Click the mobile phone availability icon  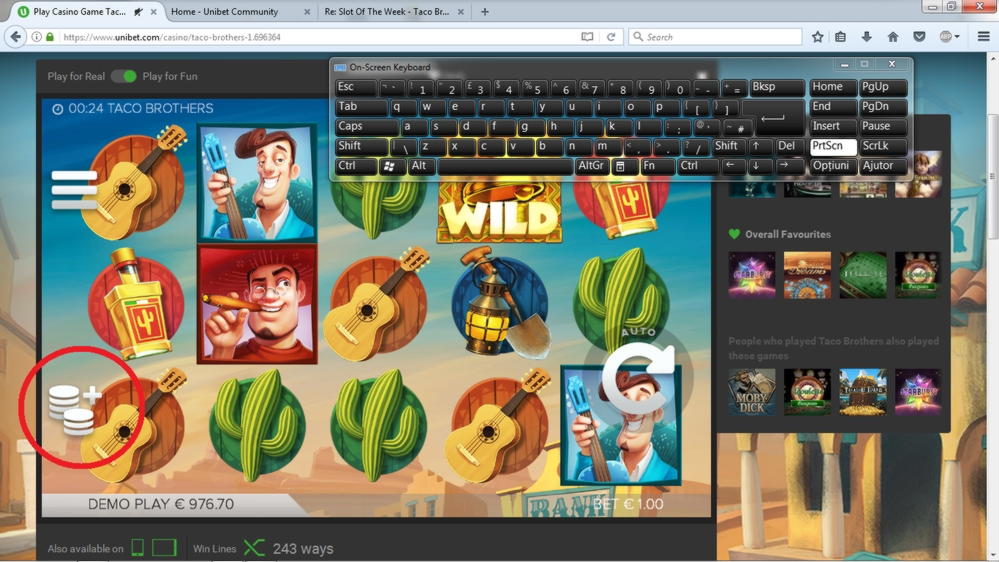click(137, 547)
